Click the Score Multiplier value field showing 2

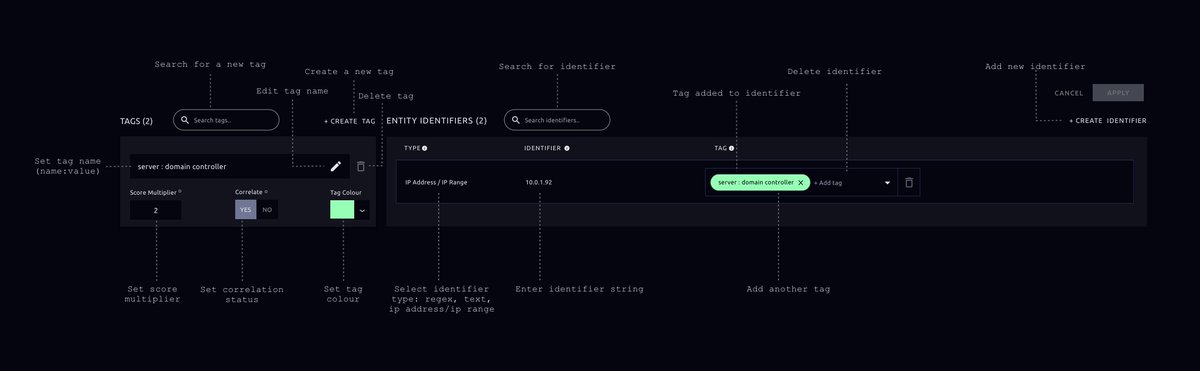(x=156, y=210)
